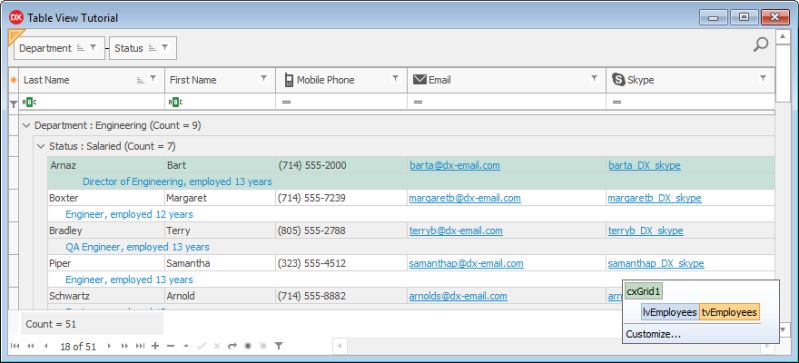Go to first record in navigator
The width and height of the screenshot is (799, 363).
15,346
